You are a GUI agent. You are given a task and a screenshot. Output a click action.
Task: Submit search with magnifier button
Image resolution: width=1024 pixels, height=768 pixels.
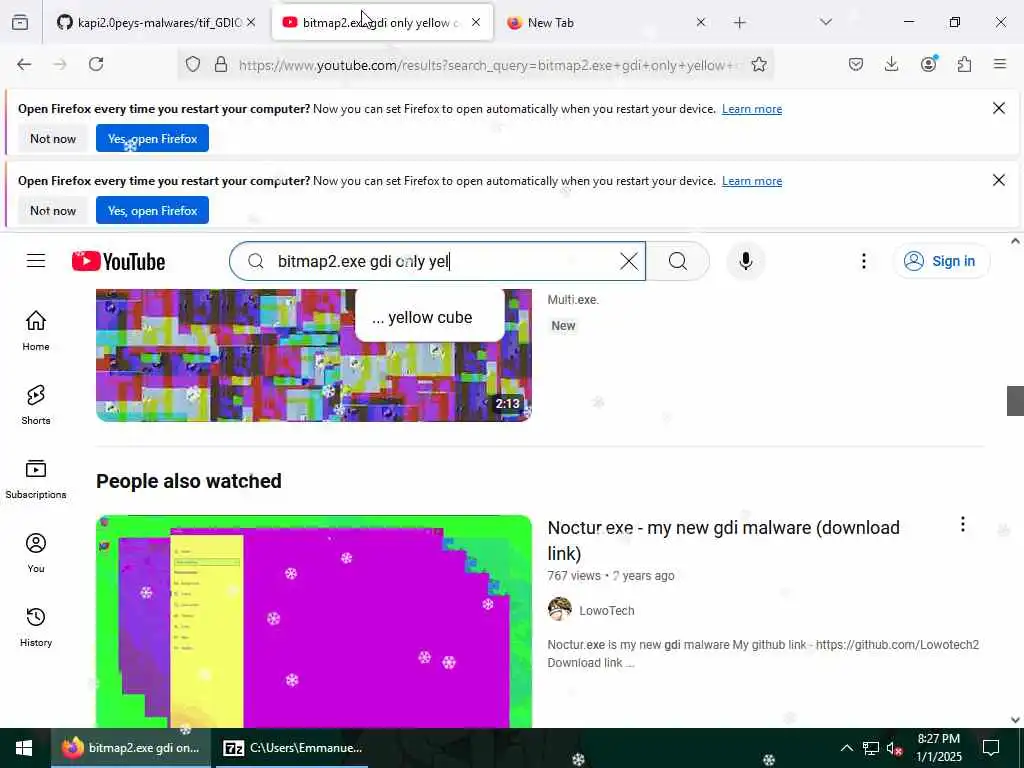point(678,261)
